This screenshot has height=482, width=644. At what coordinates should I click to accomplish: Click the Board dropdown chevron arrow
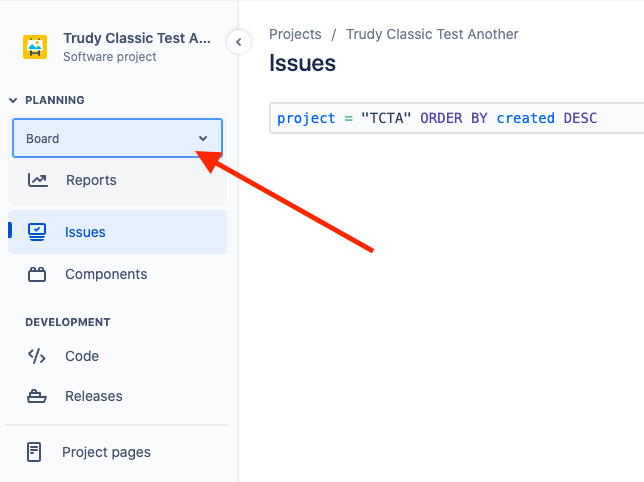coord(203,138)
